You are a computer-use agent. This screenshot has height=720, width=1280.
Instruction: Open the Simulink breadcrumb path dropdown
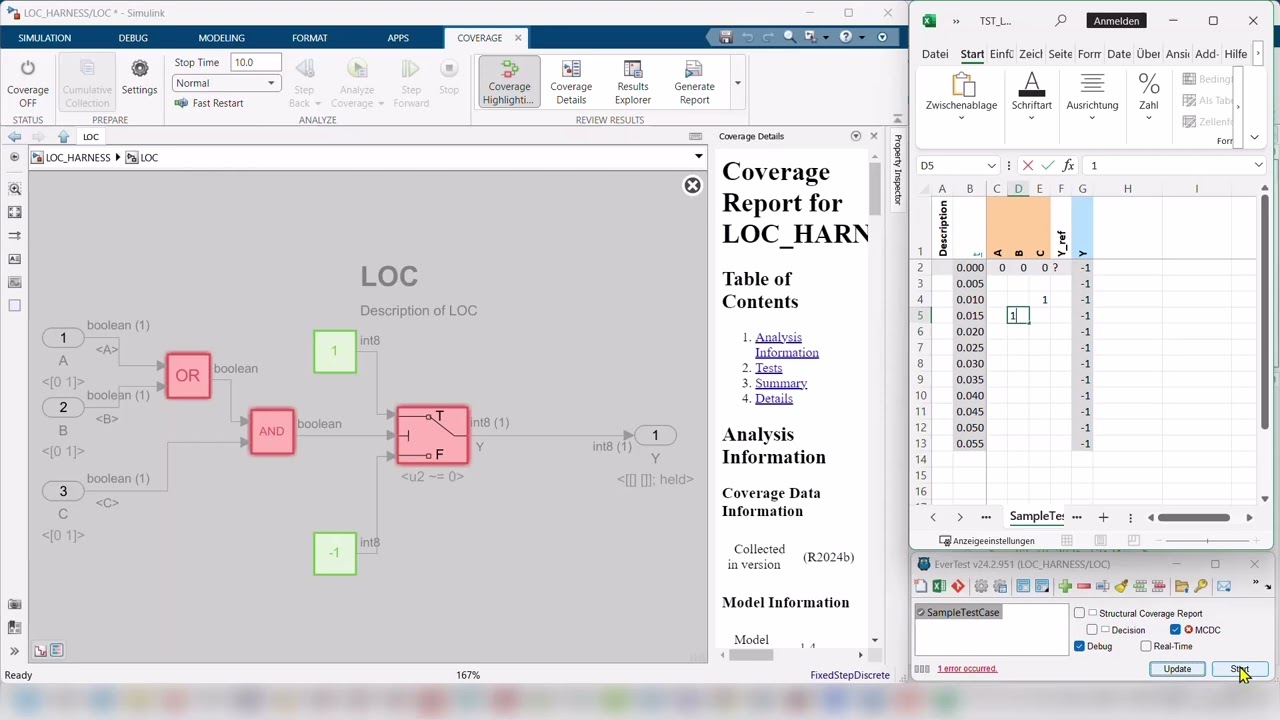(698, 157)
